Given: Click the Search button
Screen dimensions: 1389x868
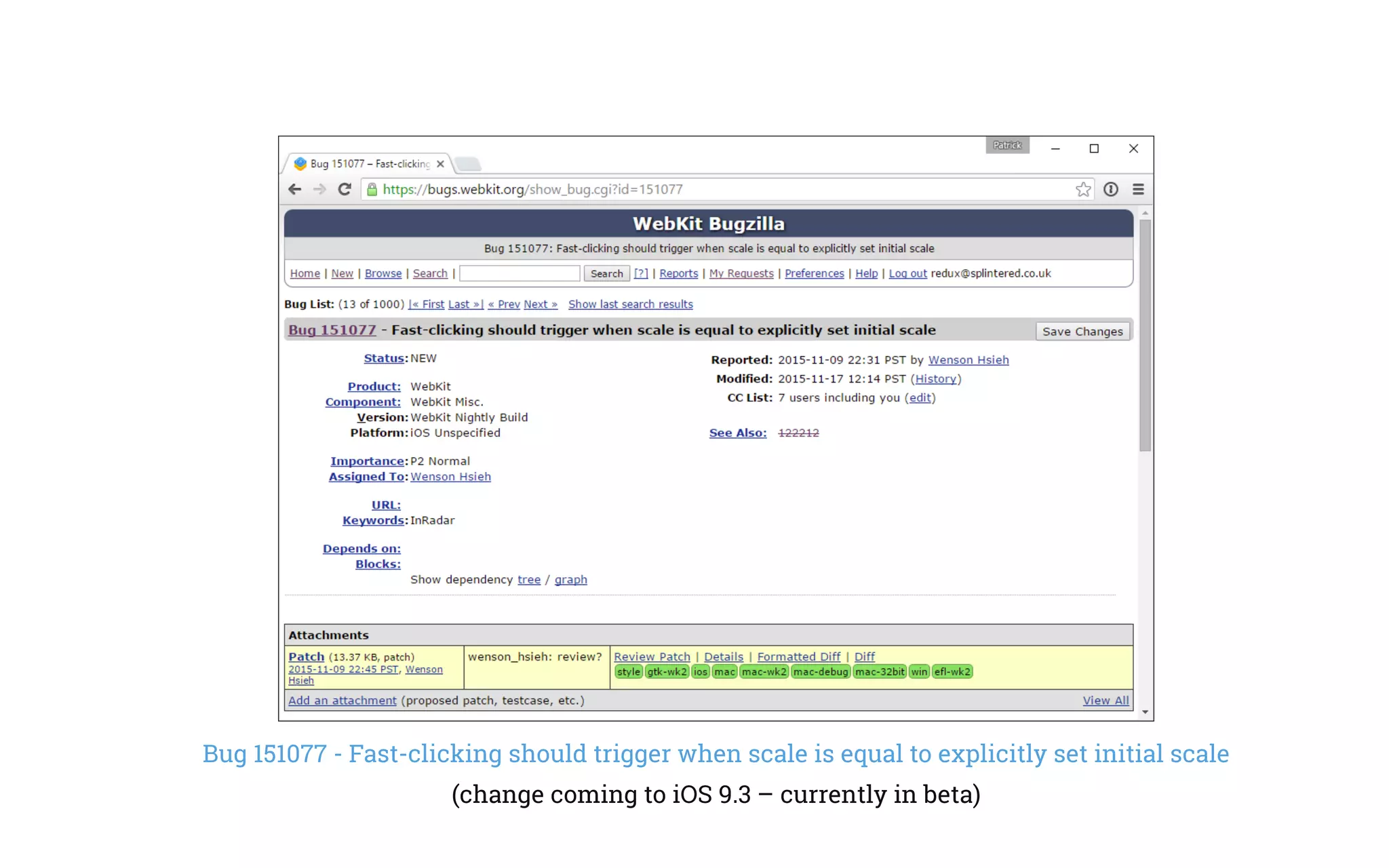Looking at the screenshot, I should [606, 273].
